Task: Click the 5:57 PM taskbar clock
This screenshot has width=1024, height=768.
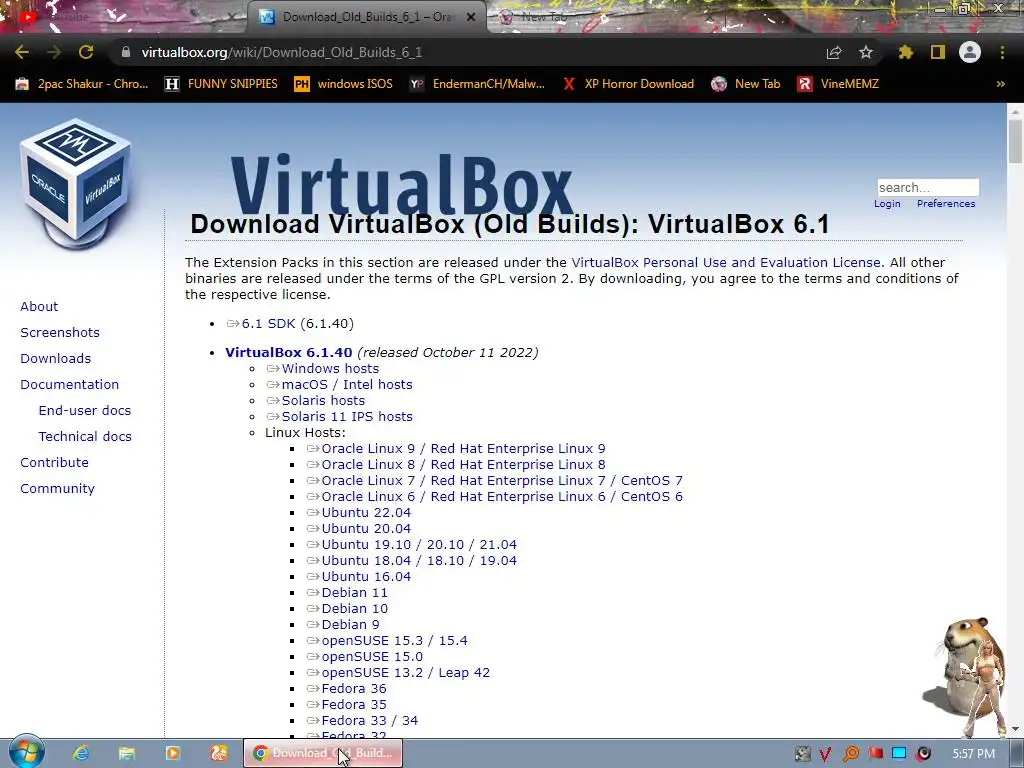Action: [973, 754]
